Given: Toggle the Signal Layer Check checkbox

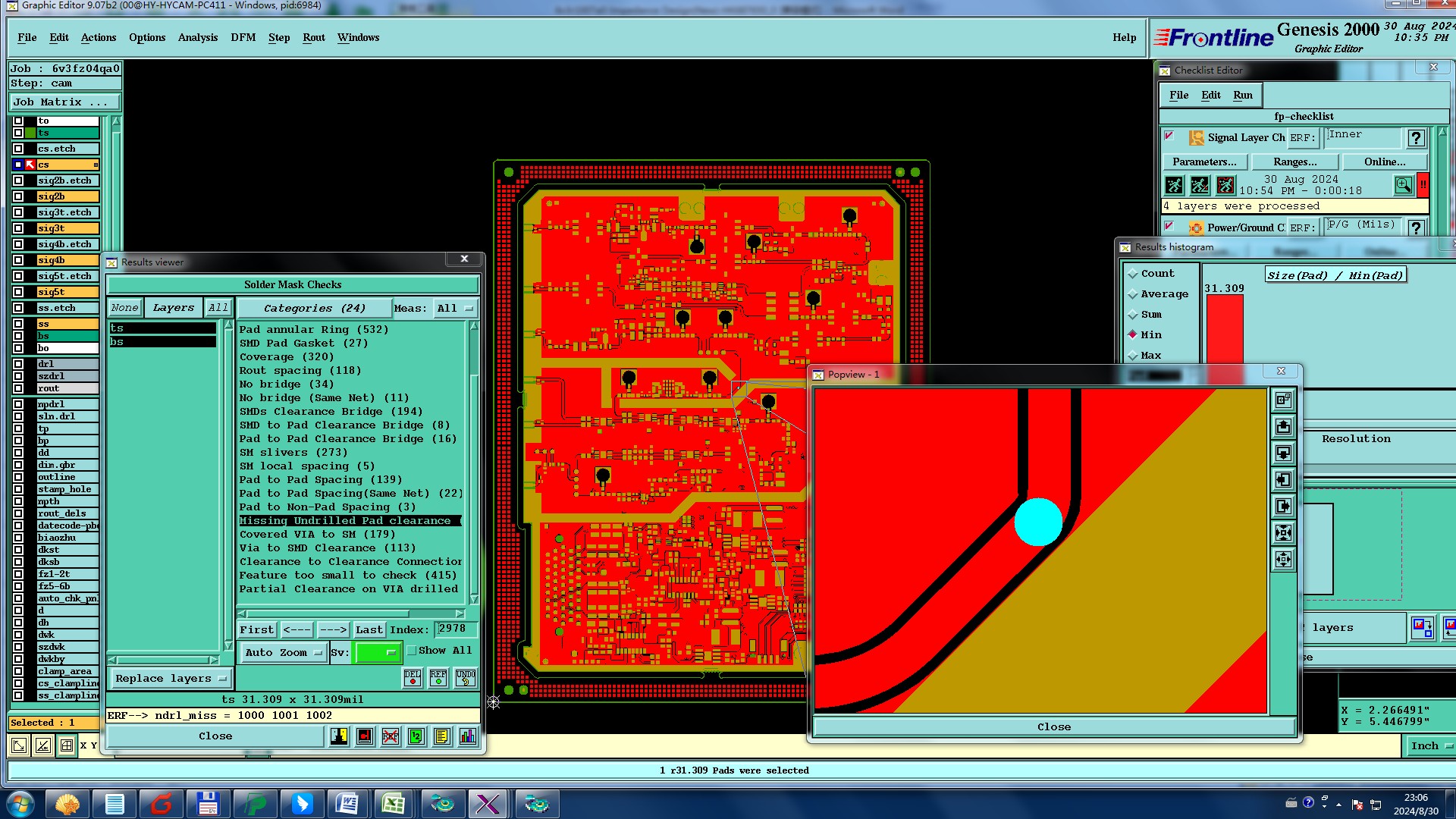Looking at the screenshot, I should pos(1169,136).
